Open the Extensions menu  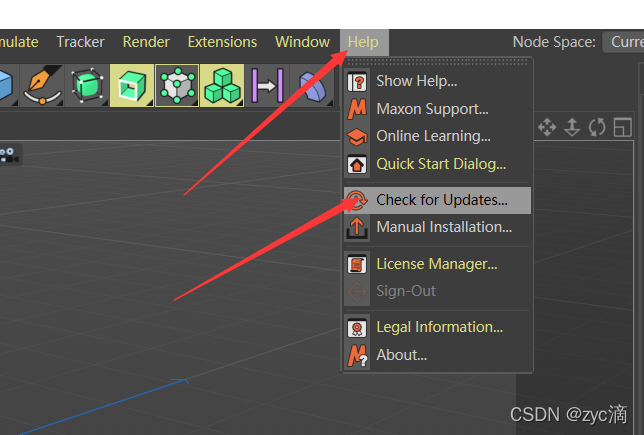[x=222, y=42]
